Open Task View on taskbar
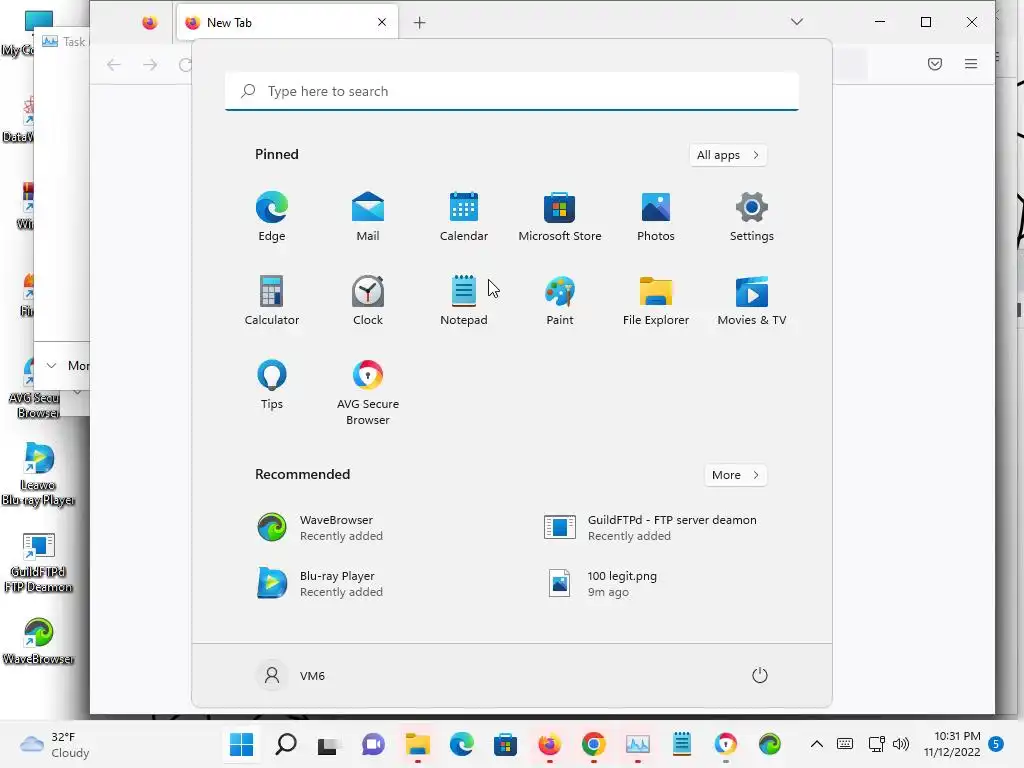This screenshot has width=1024, height=768. point(329,744)
